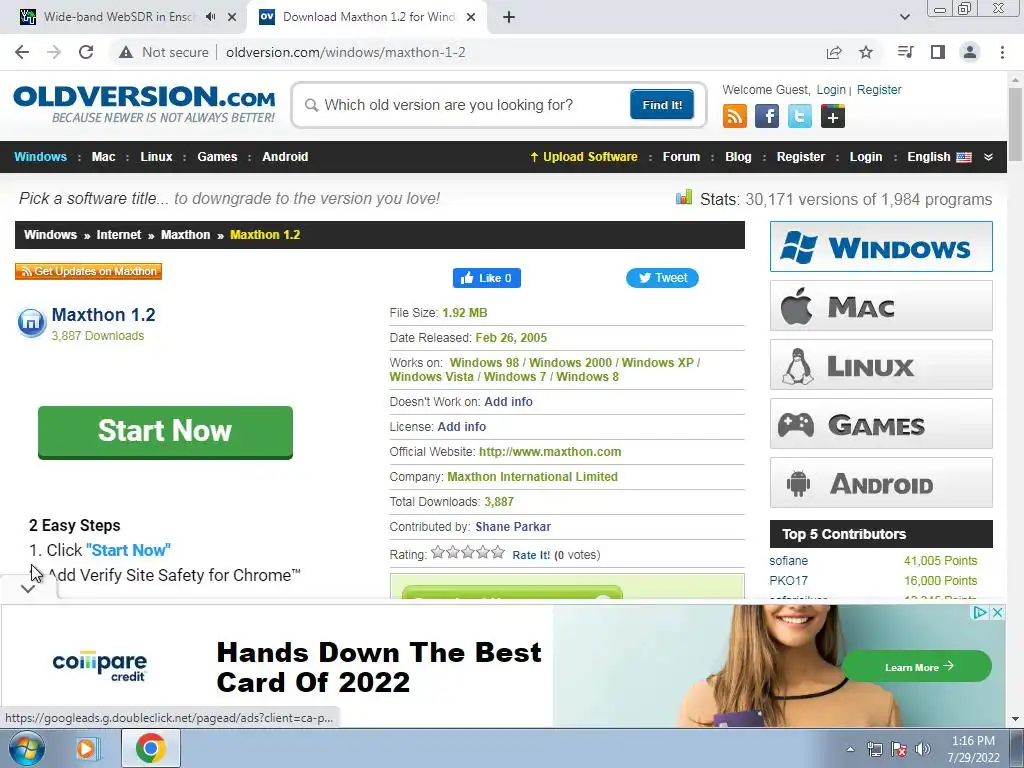Screen dimensions: 1024x768
Task: Click the Find It! search button
Action: [x=662, y=104]
